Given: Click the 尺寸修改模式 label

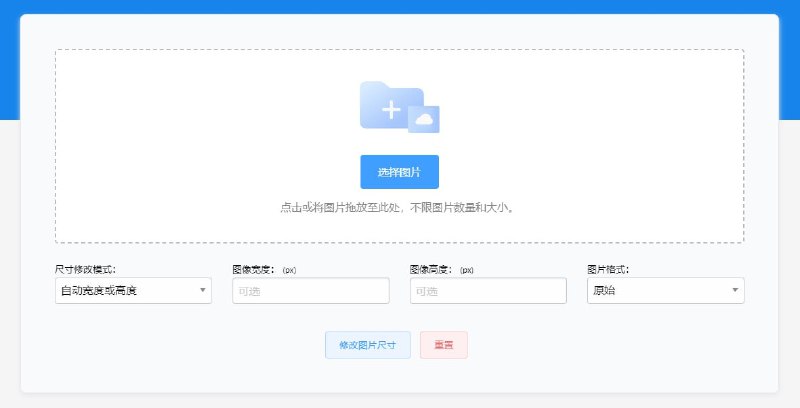Looking at the screenshot, I should click(x=85, y=269).
